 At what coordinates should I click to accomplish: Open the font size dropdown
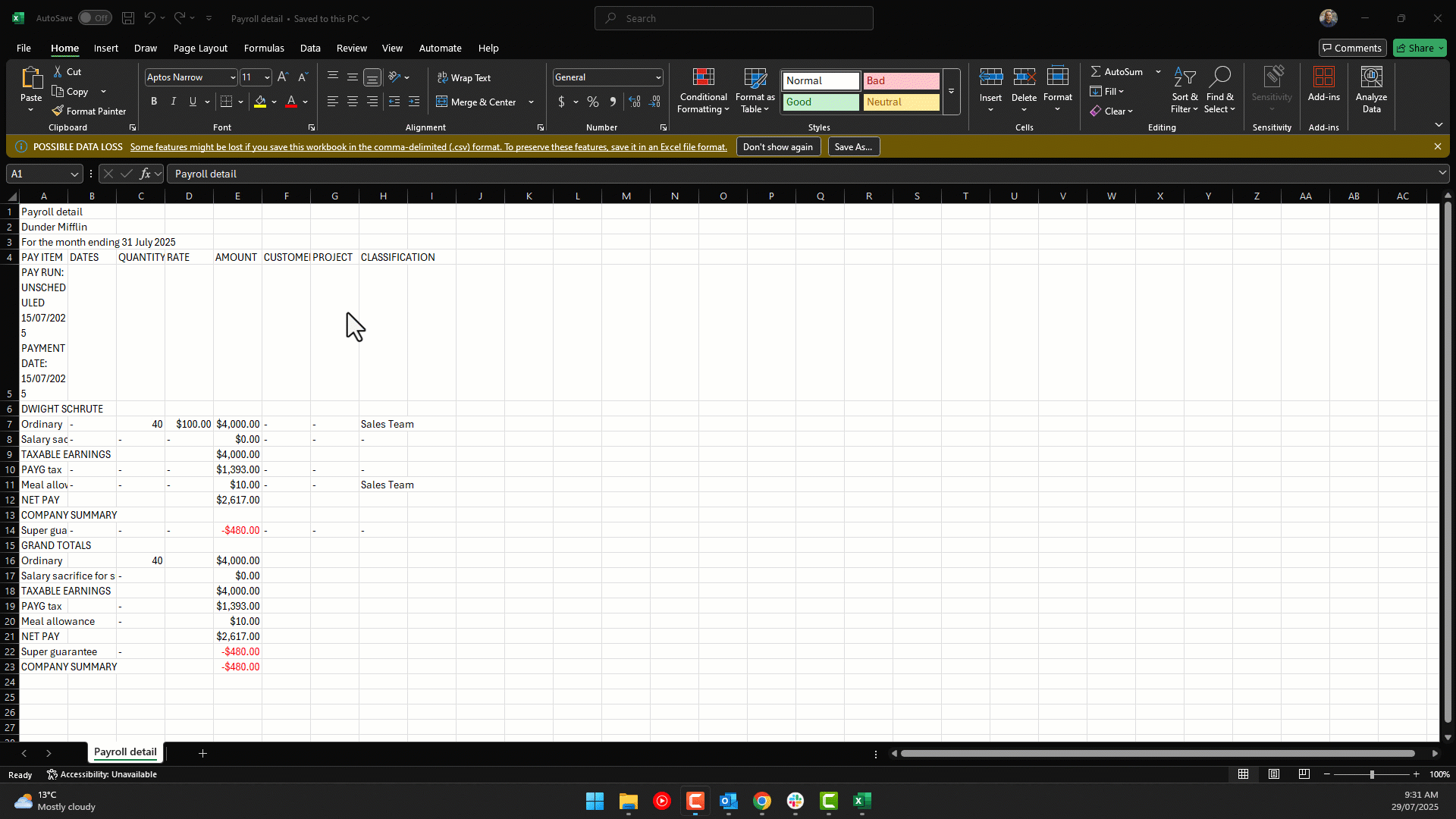(x=267, y=77)
